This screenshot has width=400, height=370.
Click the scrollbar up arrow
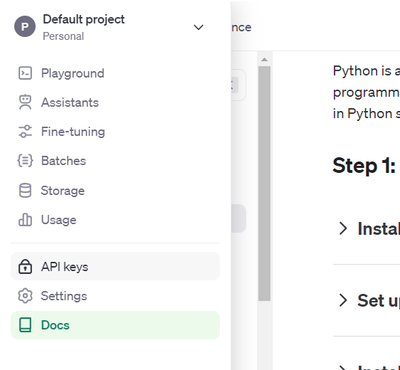[x=264, y=60]
